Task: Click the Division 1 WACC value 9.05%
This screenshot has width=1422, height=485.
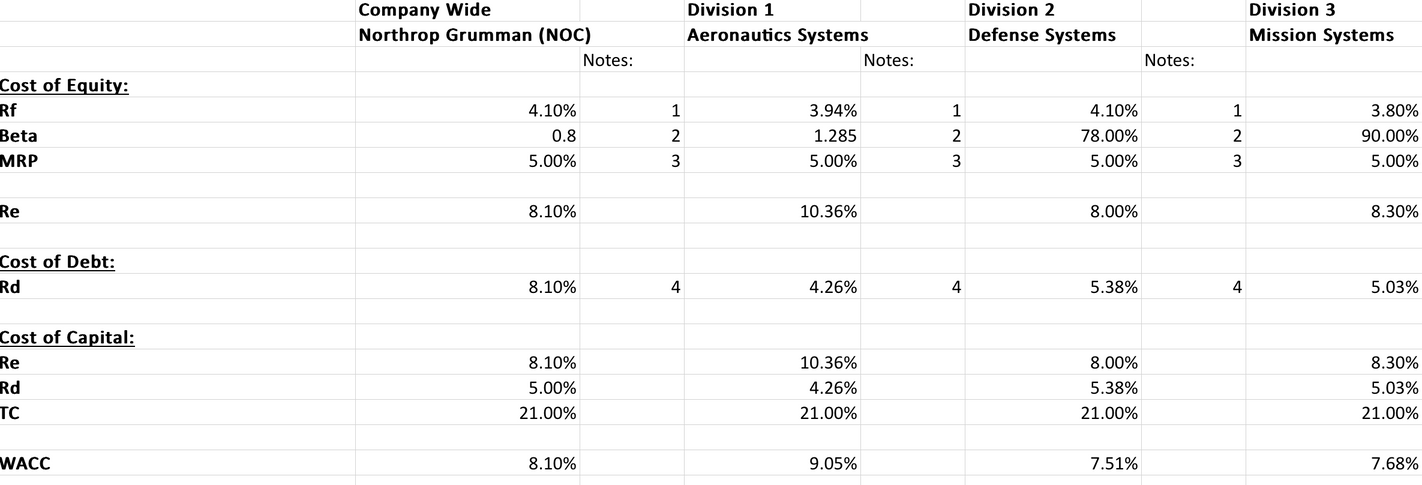Action: [x=829, y=463]
